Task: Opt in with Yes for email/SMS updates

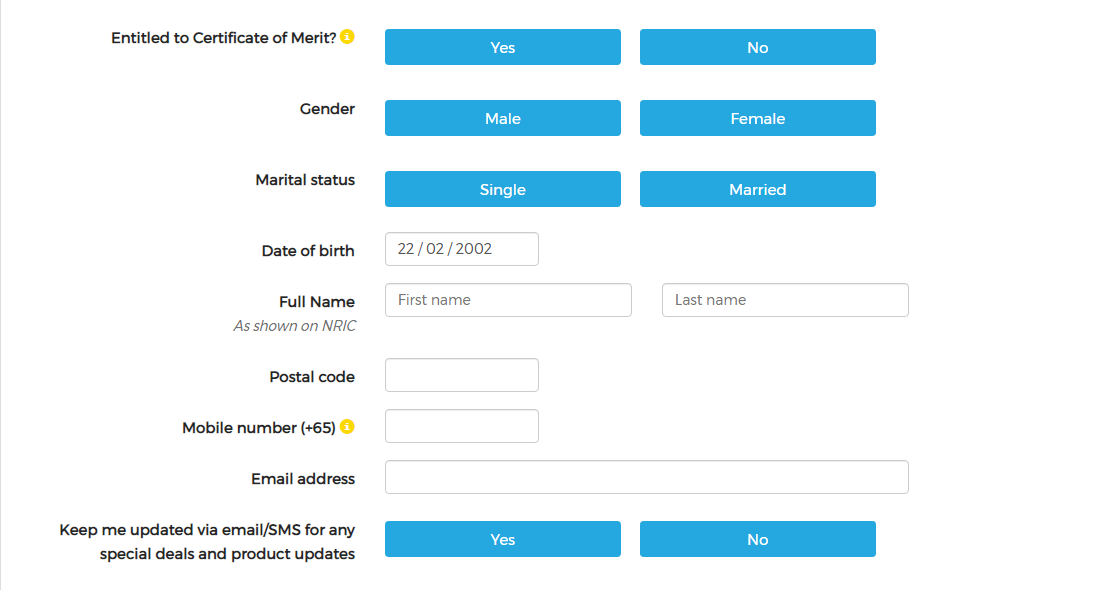Action: click(503, 539)
